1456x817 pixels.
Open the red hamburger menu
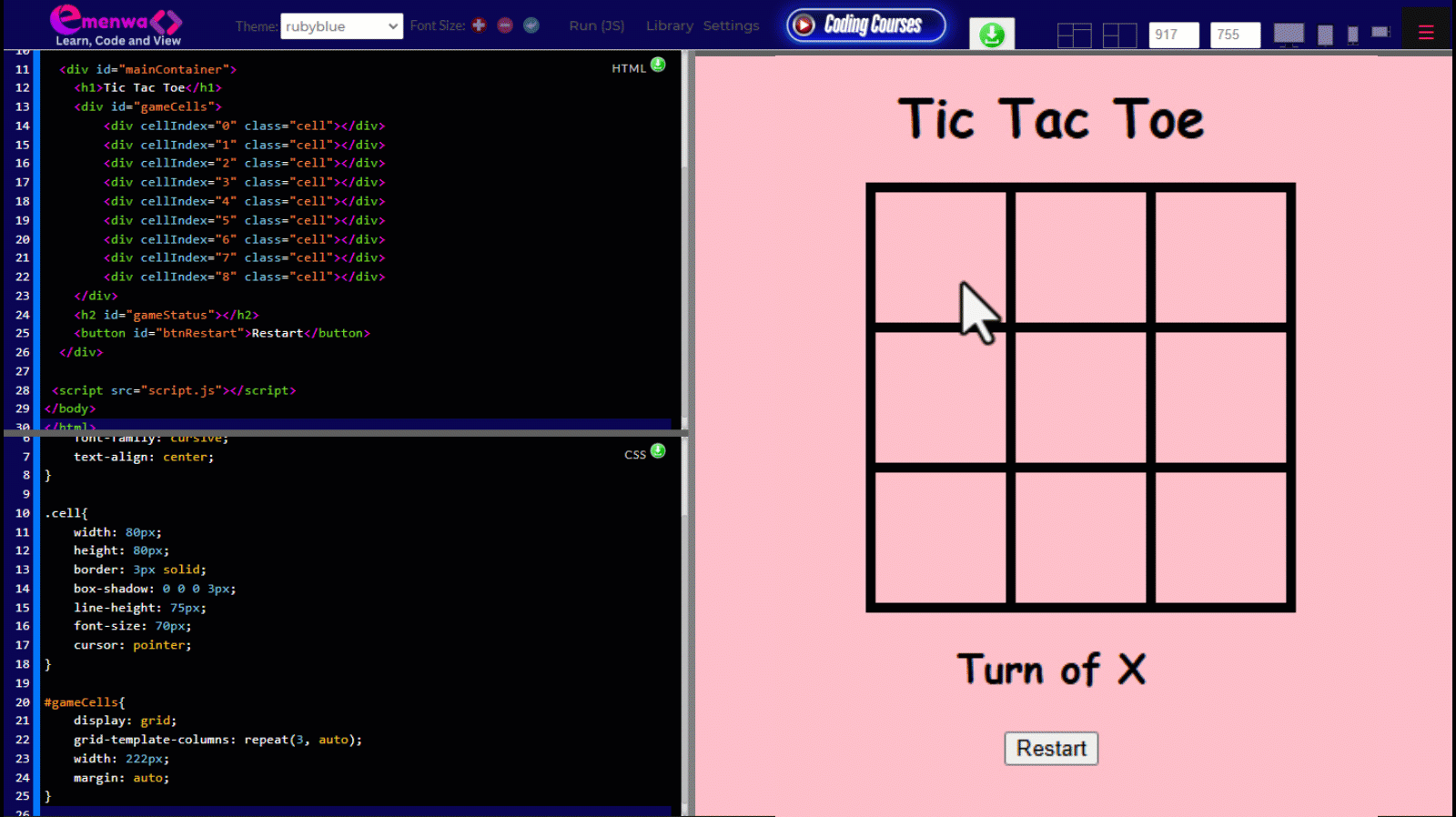point(1426,33)
